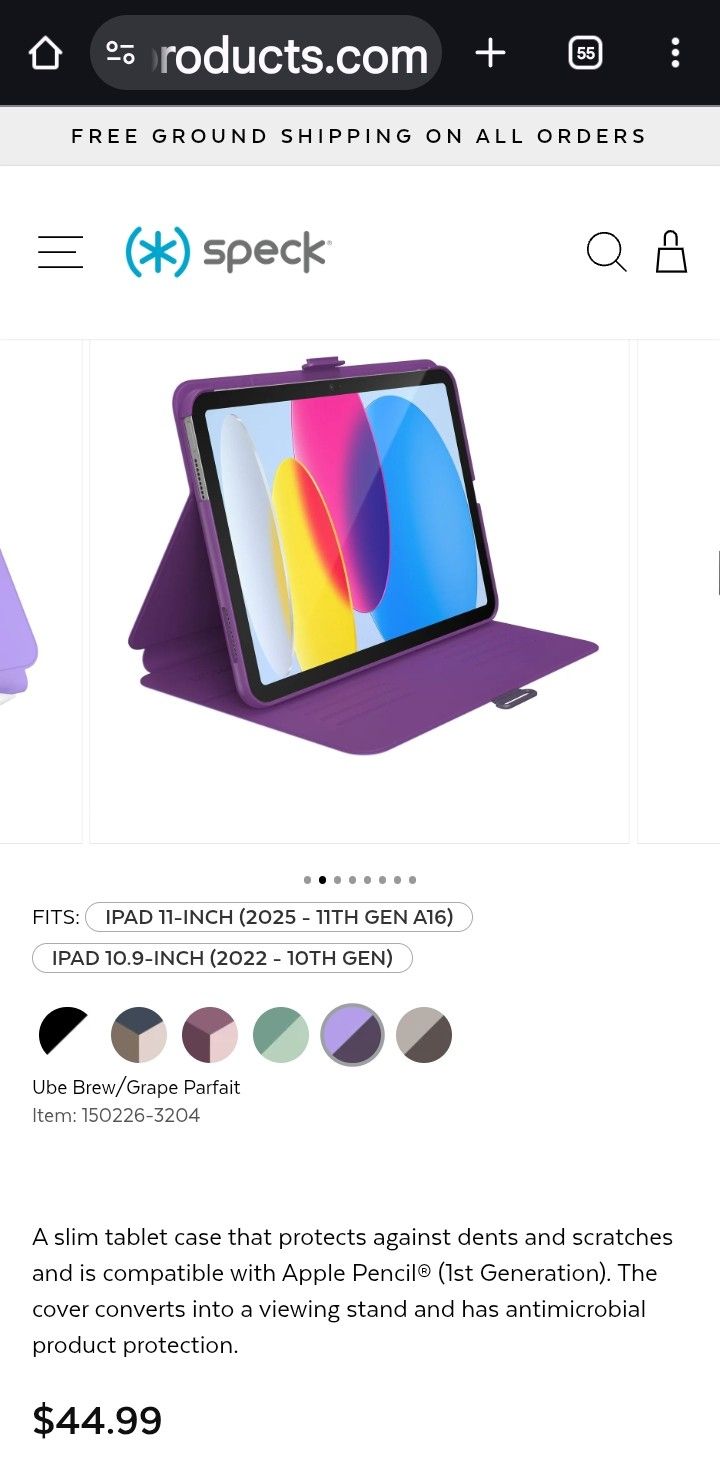Open a new browser tab with plus icon
Screen dimensions: 720x1466
pos(490,53)
